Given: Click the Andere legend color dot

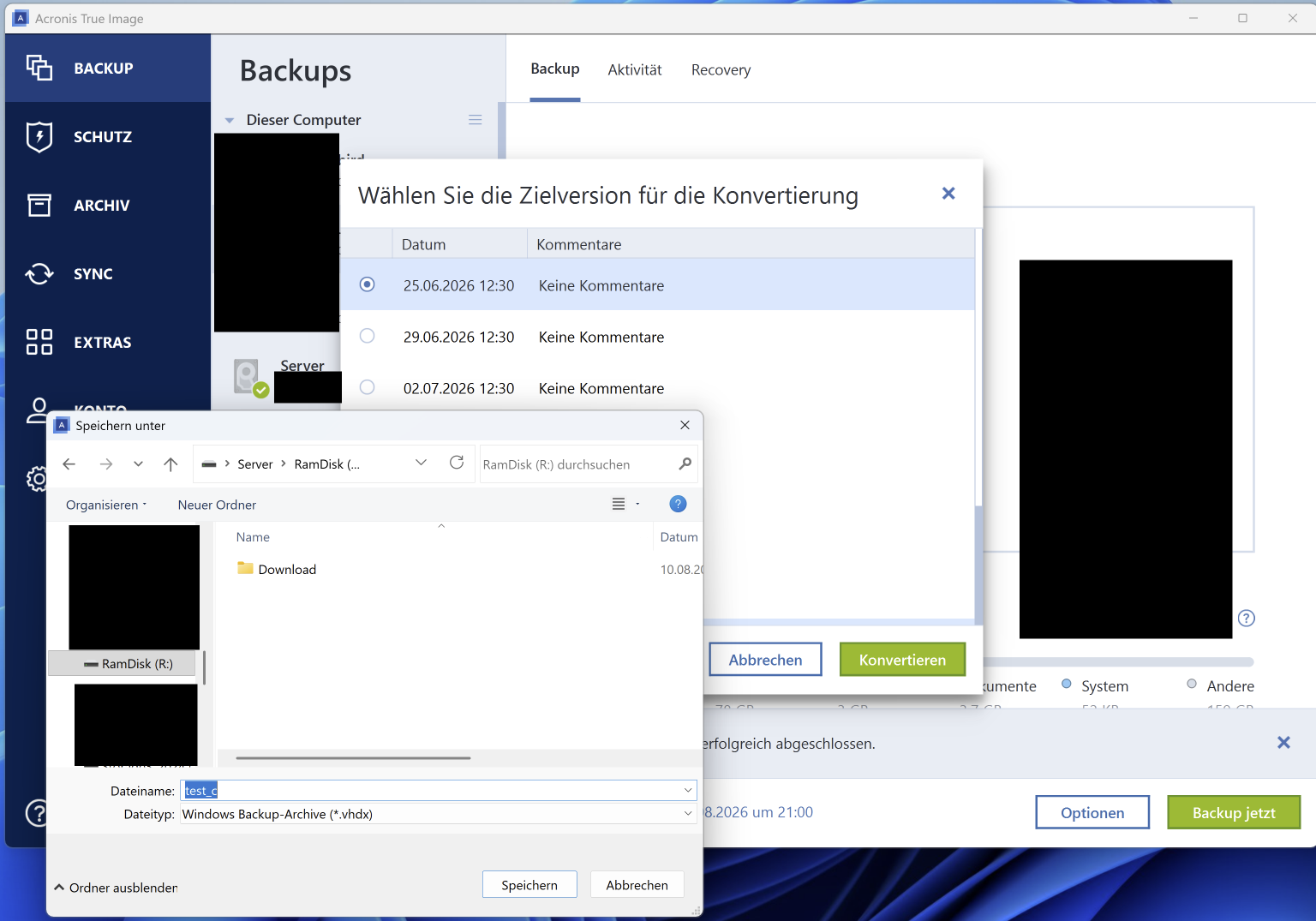Looking at the screenshot, I should [x=1192, y=684].
